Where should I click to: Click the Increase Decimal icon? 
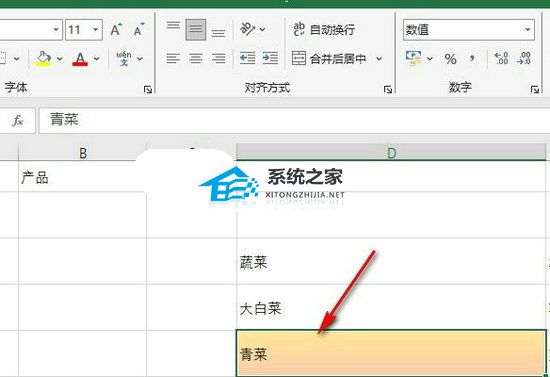pos(501,58)
